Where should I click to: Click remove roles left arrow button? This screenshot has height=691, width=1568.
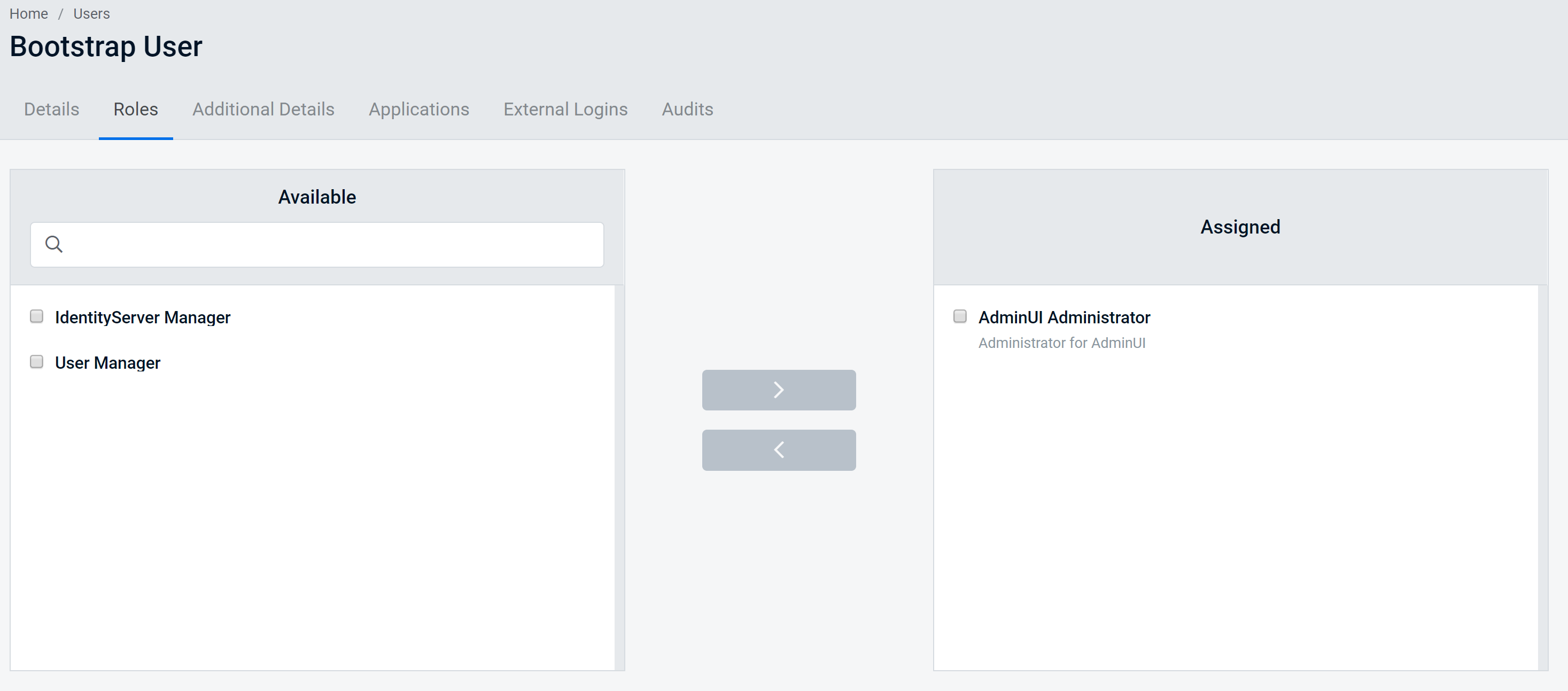click(x=779, y=450)
